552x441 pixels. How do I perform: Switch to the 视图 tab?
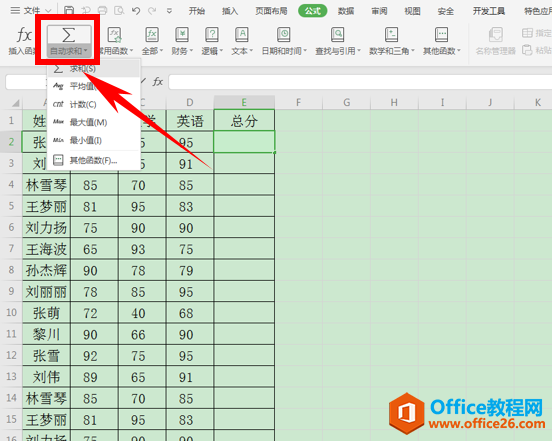coord(412,11)
